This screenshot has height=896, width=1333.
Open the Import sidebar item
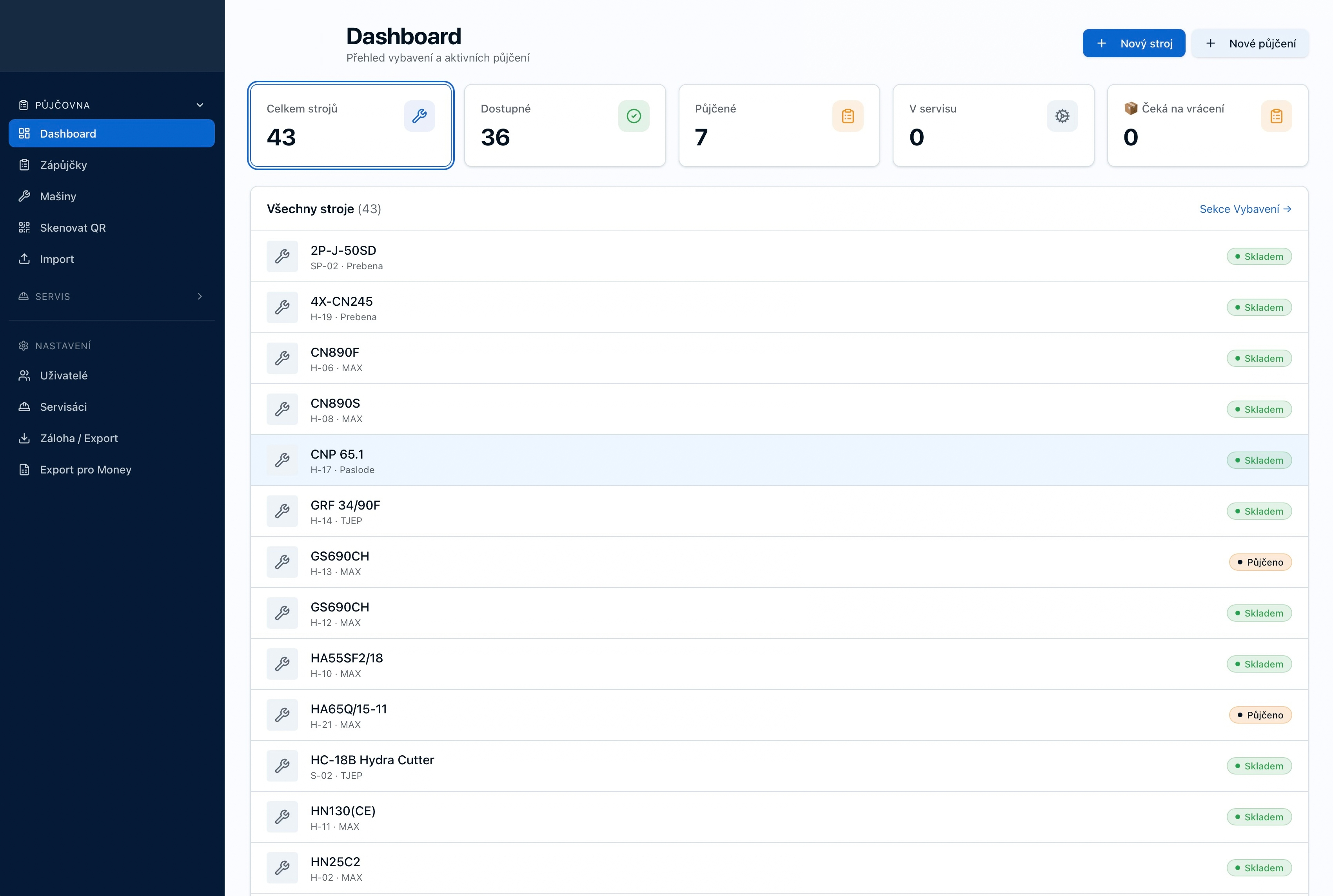[x=111, y=259]
